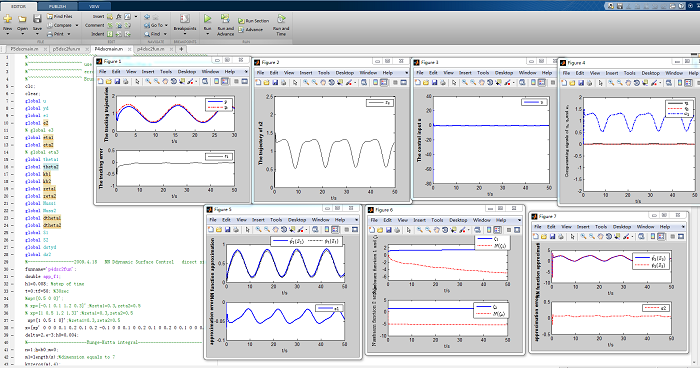Open the Tools menu in Figure 4
Image resolution: width=700 pixels, height=368 pixels.
(x=629, y=73)
